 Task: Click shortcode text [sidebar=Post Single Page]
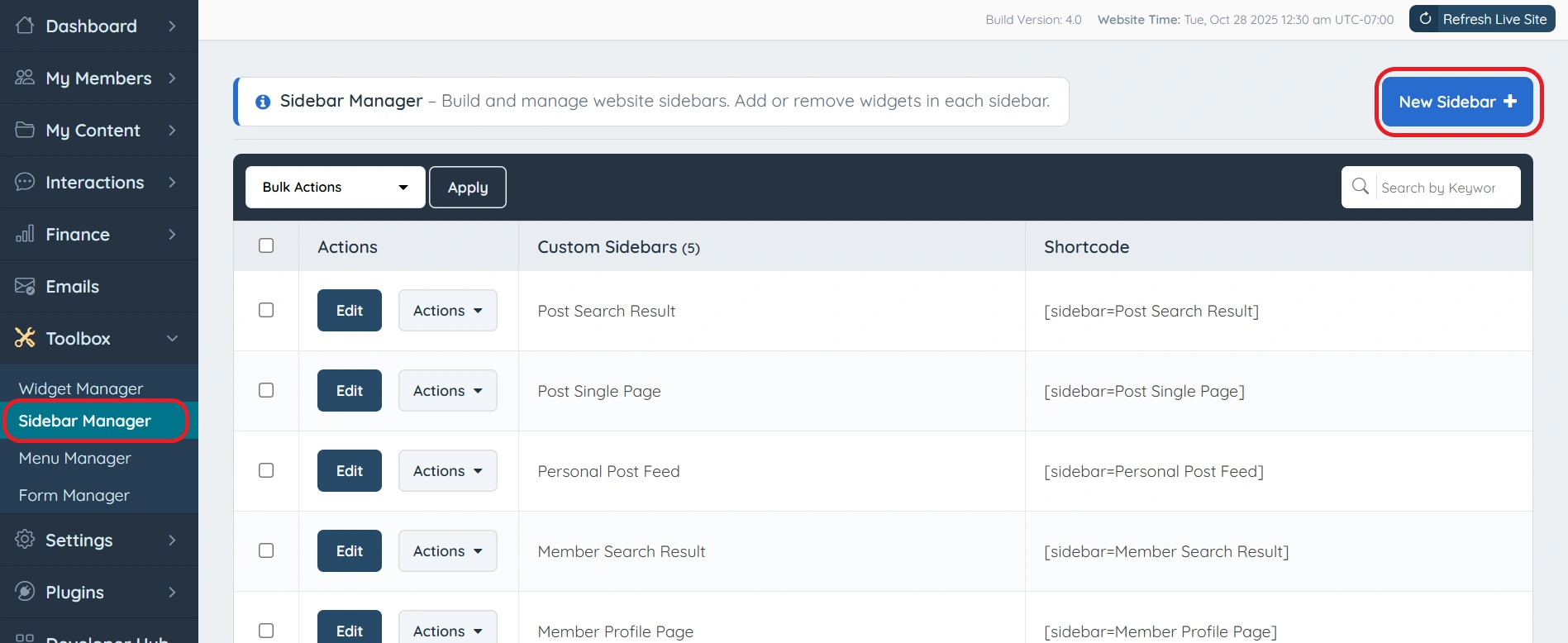(x=1144, y=391)
